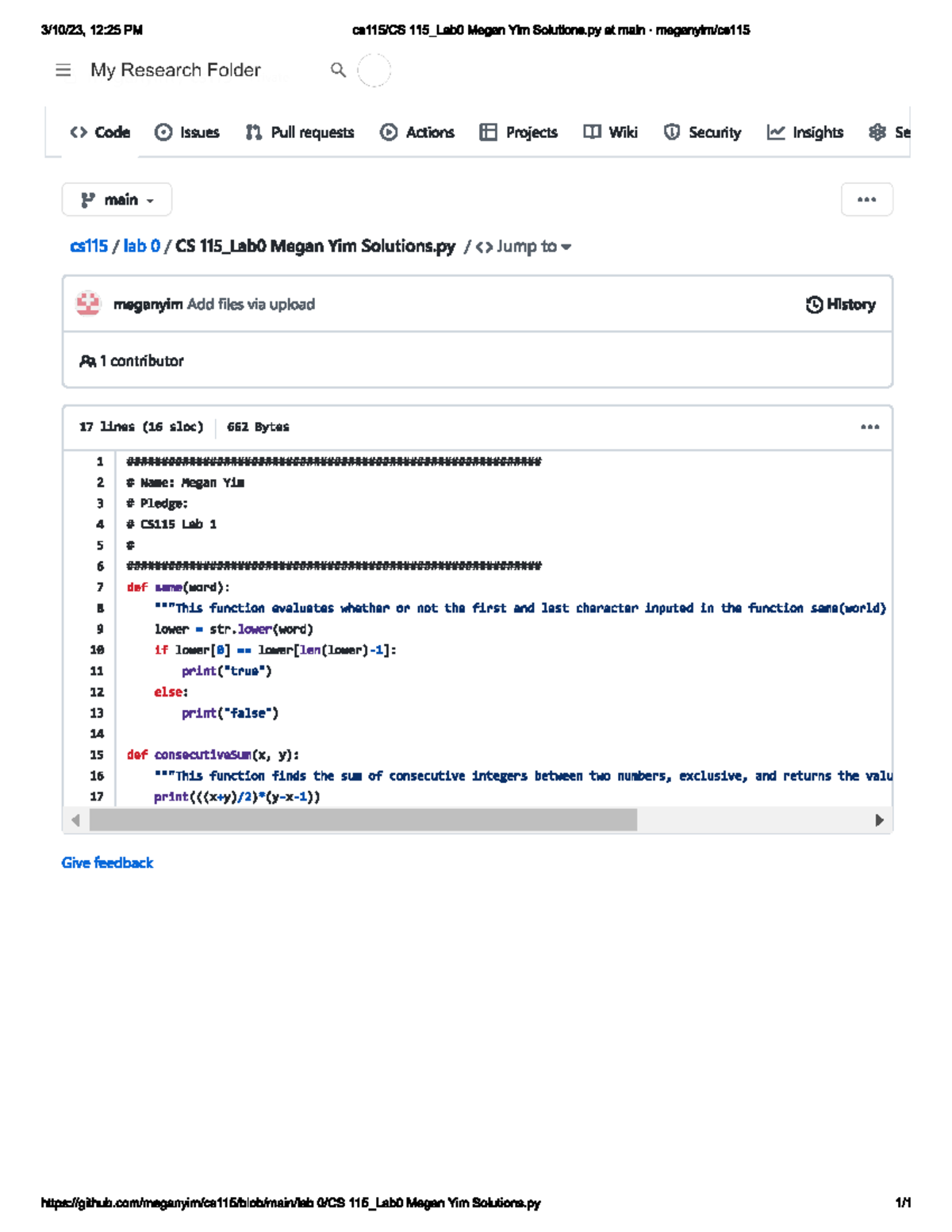This screenshot has width=952, height=1232.
Task: Click the cs115 breadcrumb link
Action: (89, 247)
